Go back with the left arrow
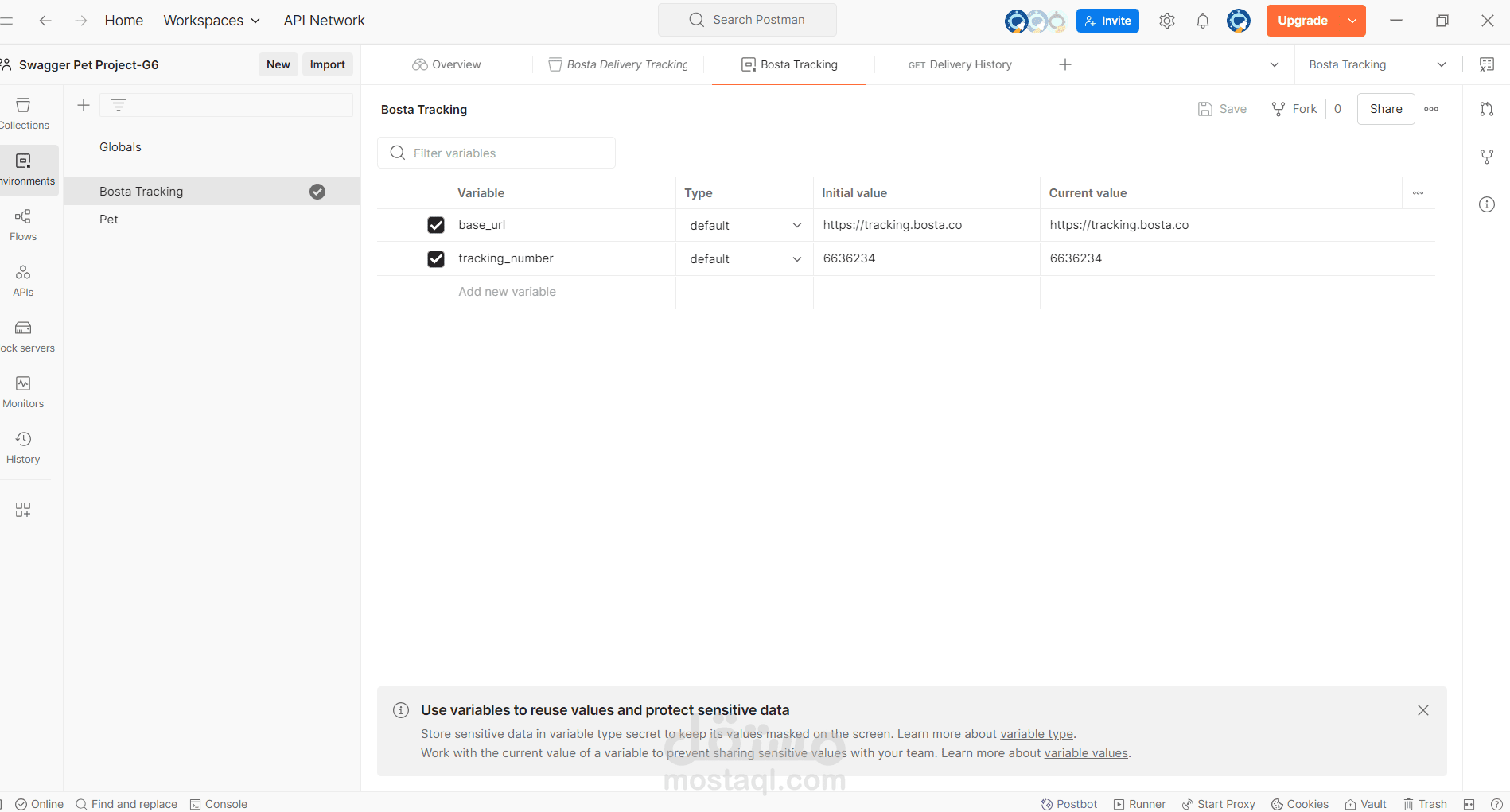The width and height of the screenshot is (1510, 812). click(45, 21)
